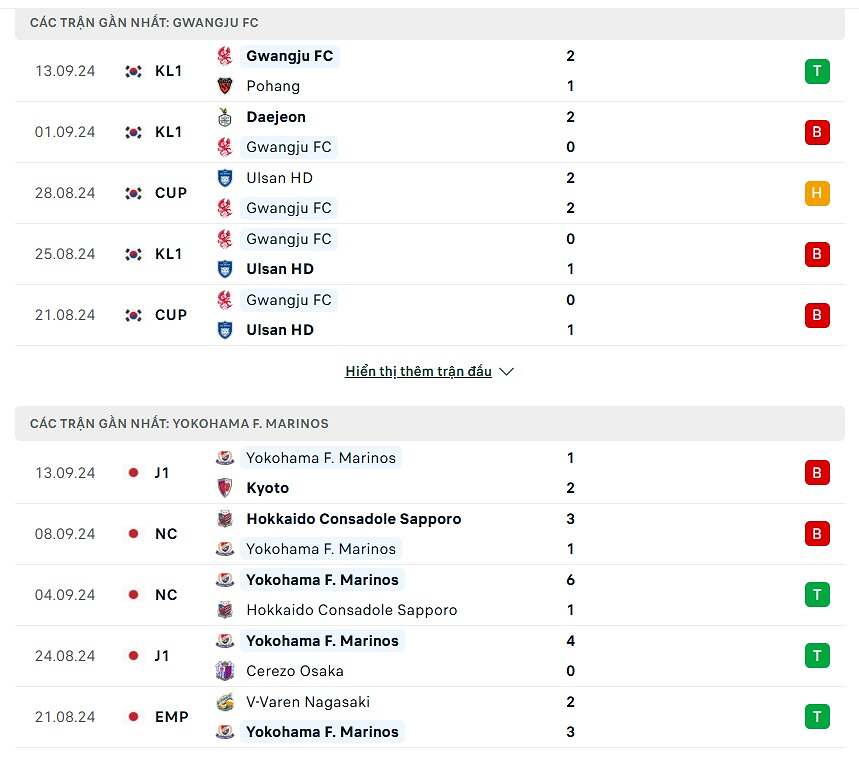859x758 pixels.
Task: Click Korean flag icon beside 28.08.24 CUP
Action: pyautogui.click(x=133, y=193)
